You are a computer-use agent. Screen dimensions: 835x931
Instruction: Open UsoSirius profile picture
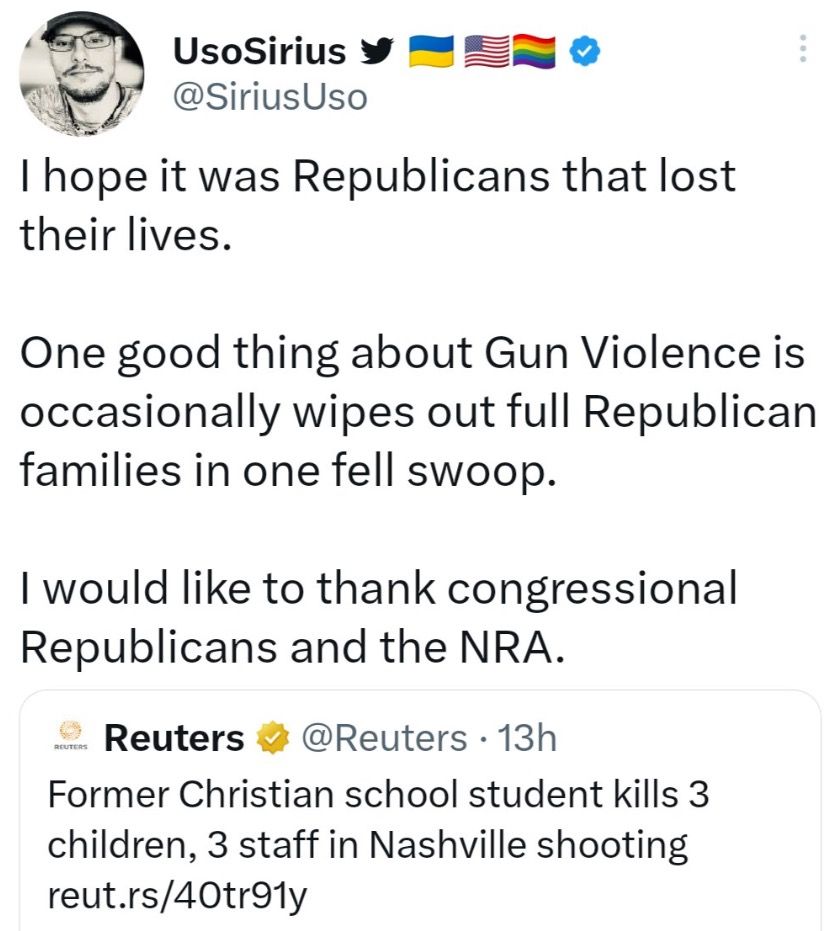coord(81,76)
